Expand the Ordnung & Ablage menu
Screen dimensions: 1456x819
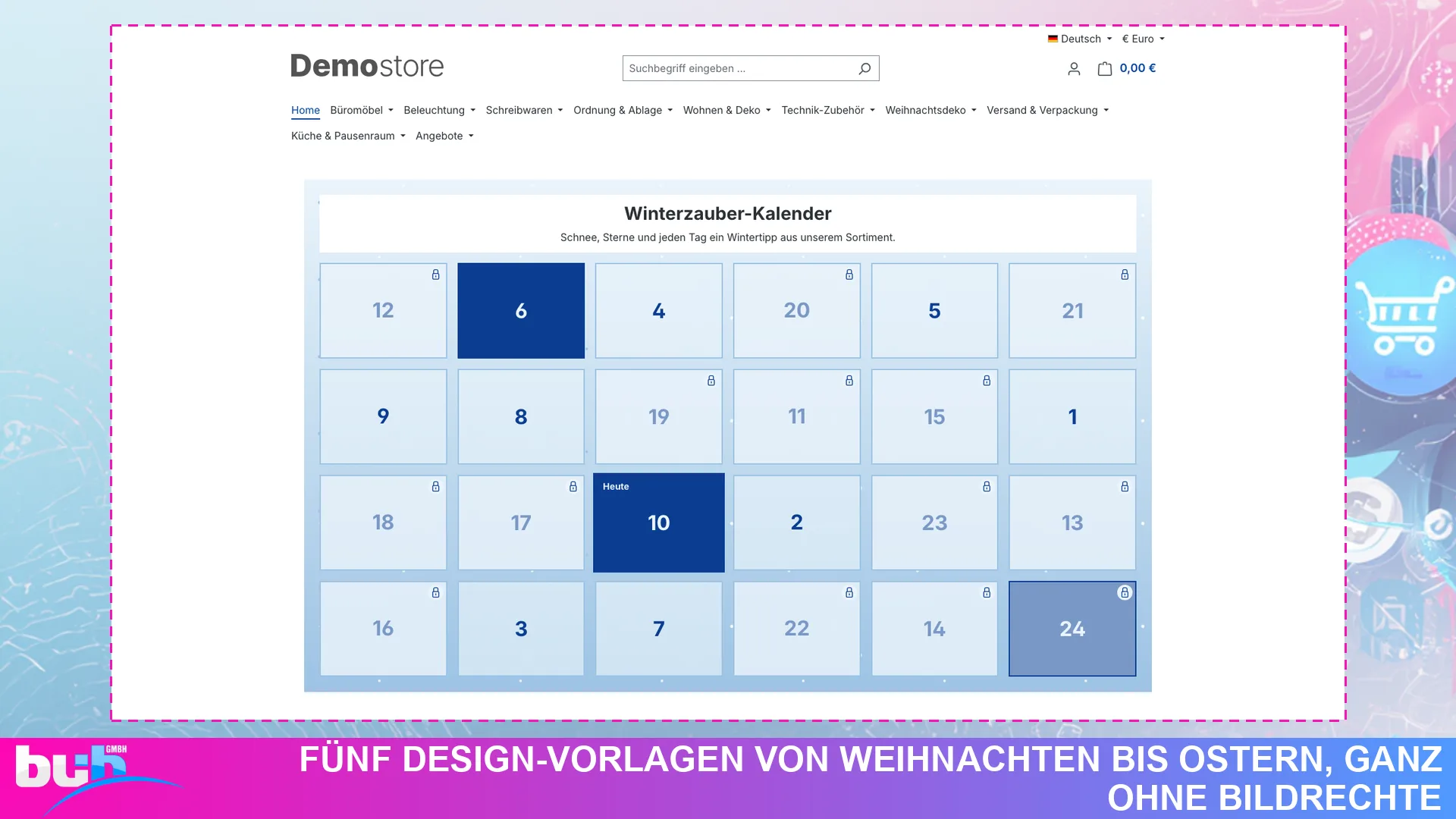point(623,110)
